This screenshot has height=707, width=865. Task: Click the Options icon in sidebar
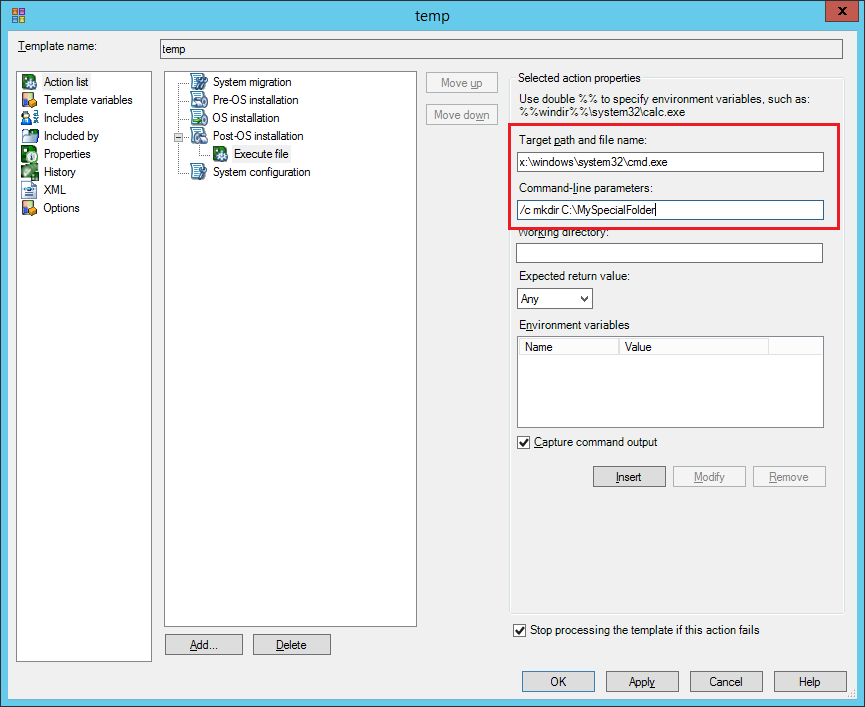30,208
